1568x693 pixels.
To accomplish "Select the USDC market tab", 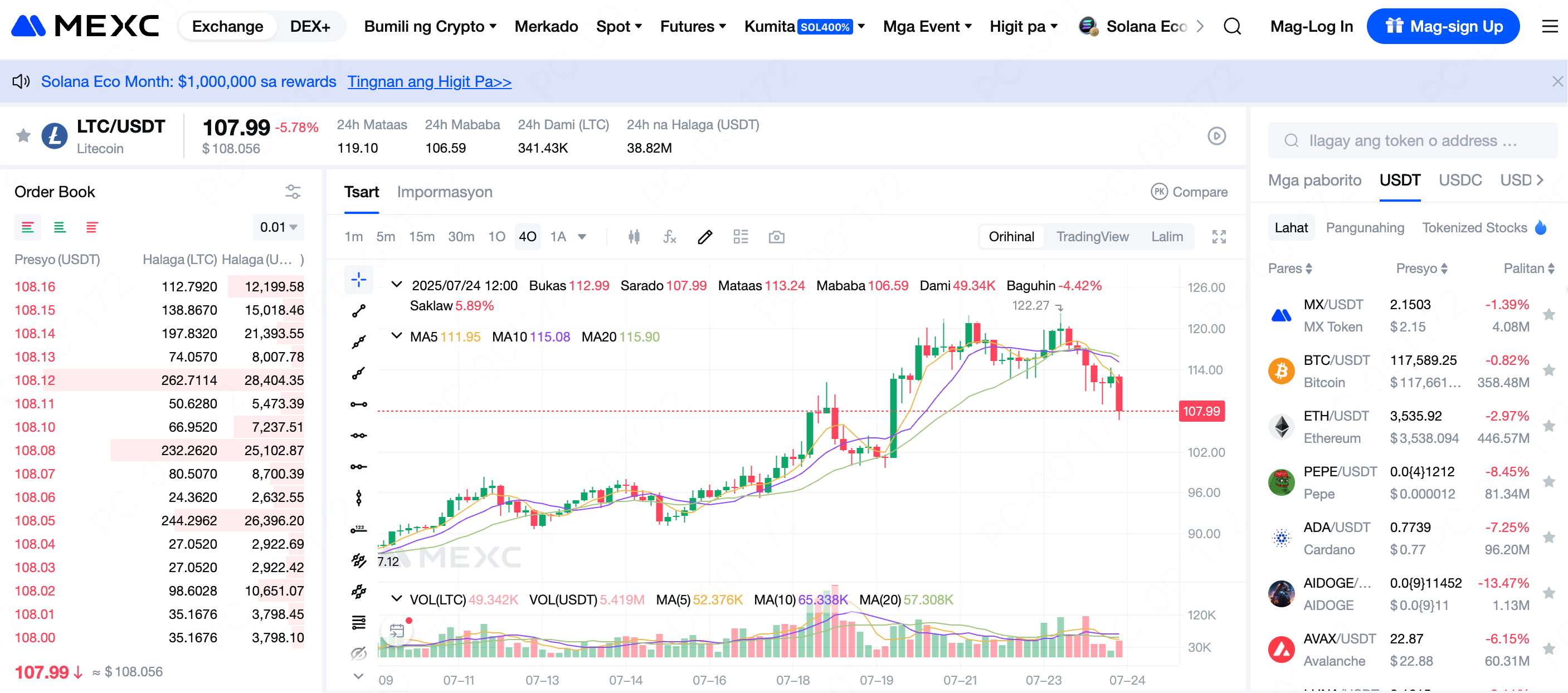I will (x=1460, y=180).
